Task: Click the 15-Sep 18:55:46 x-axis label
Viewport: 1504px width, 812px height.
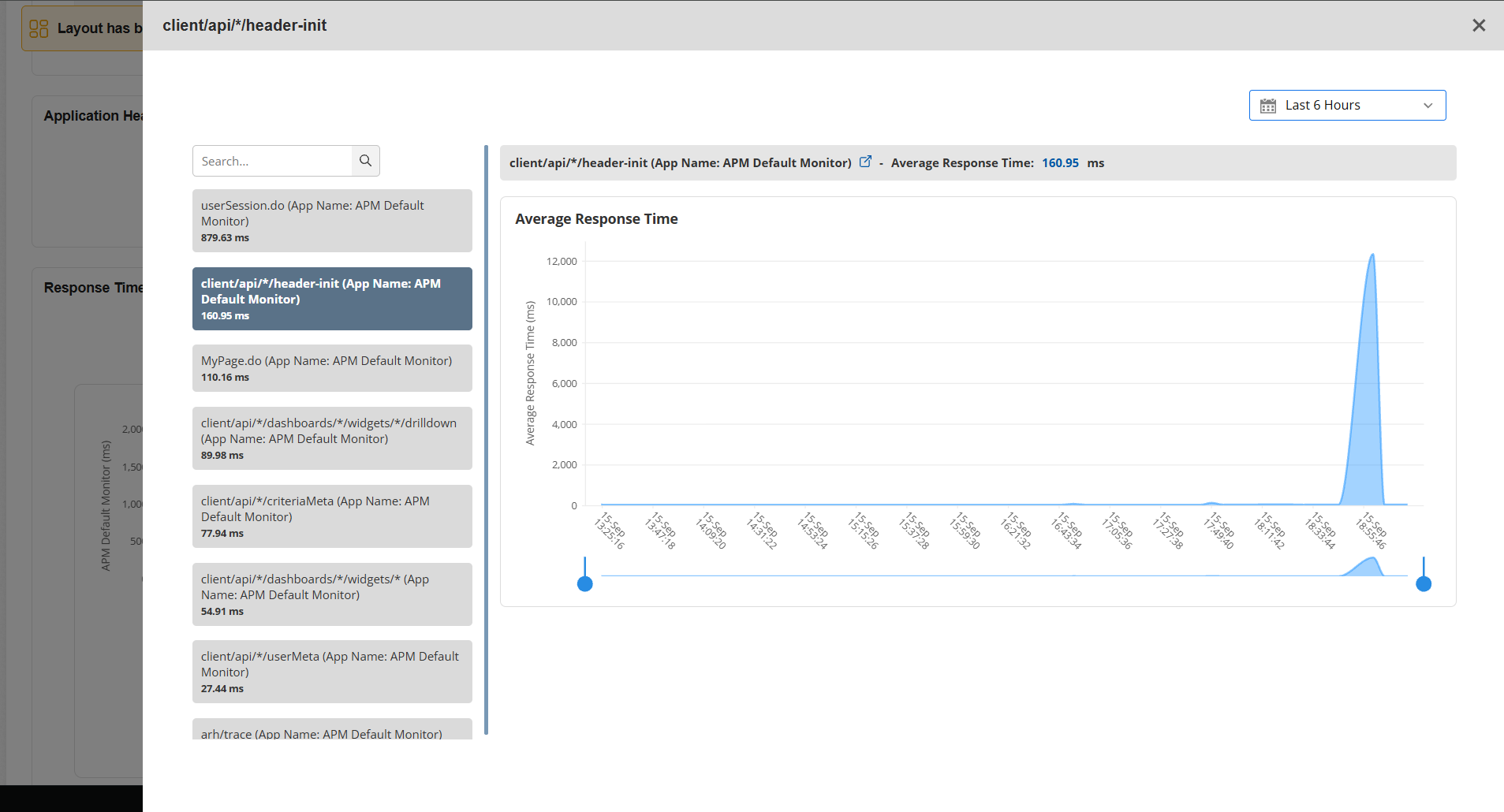Action: pos(1372,531)
